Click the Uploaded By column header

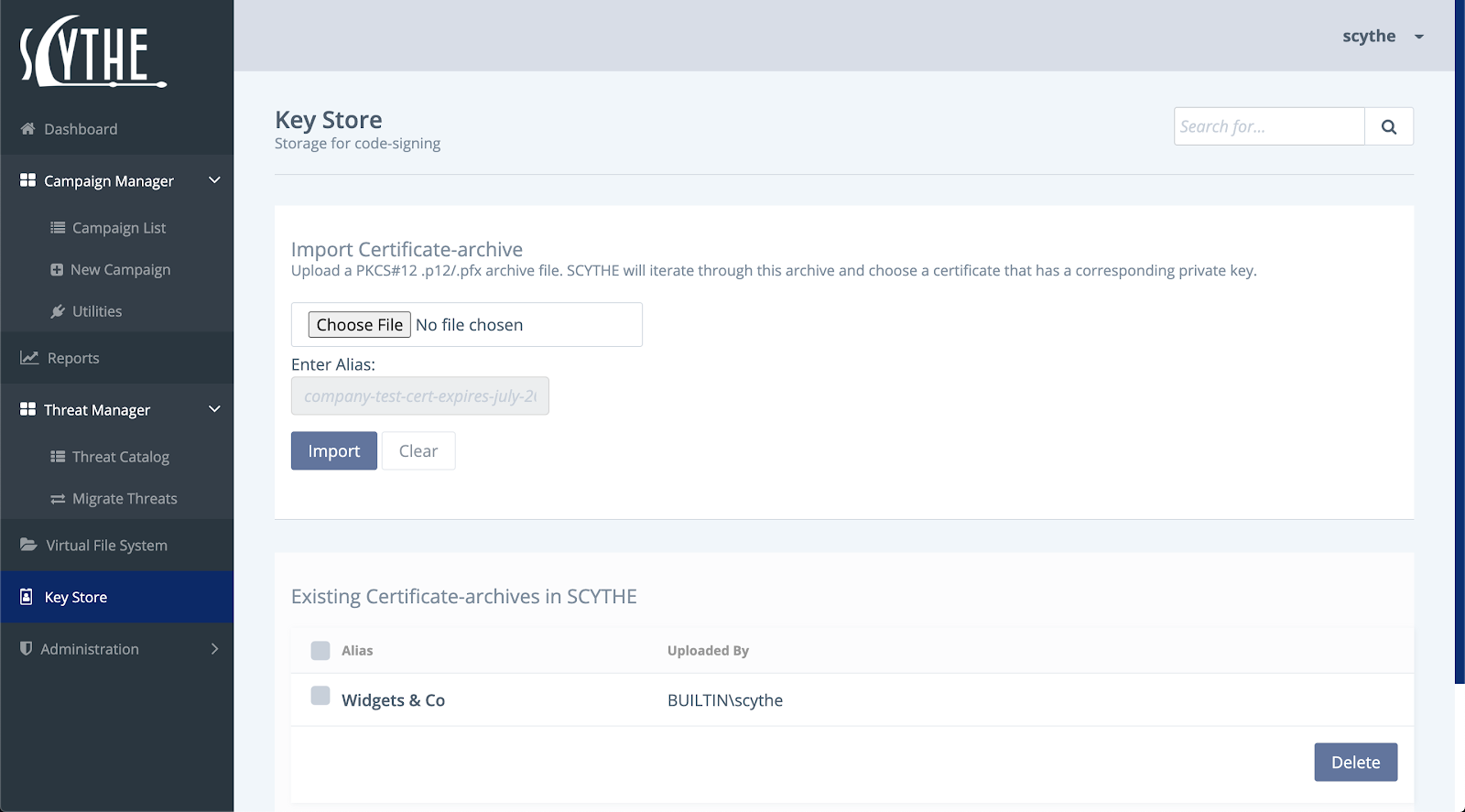tap(708, 651)
